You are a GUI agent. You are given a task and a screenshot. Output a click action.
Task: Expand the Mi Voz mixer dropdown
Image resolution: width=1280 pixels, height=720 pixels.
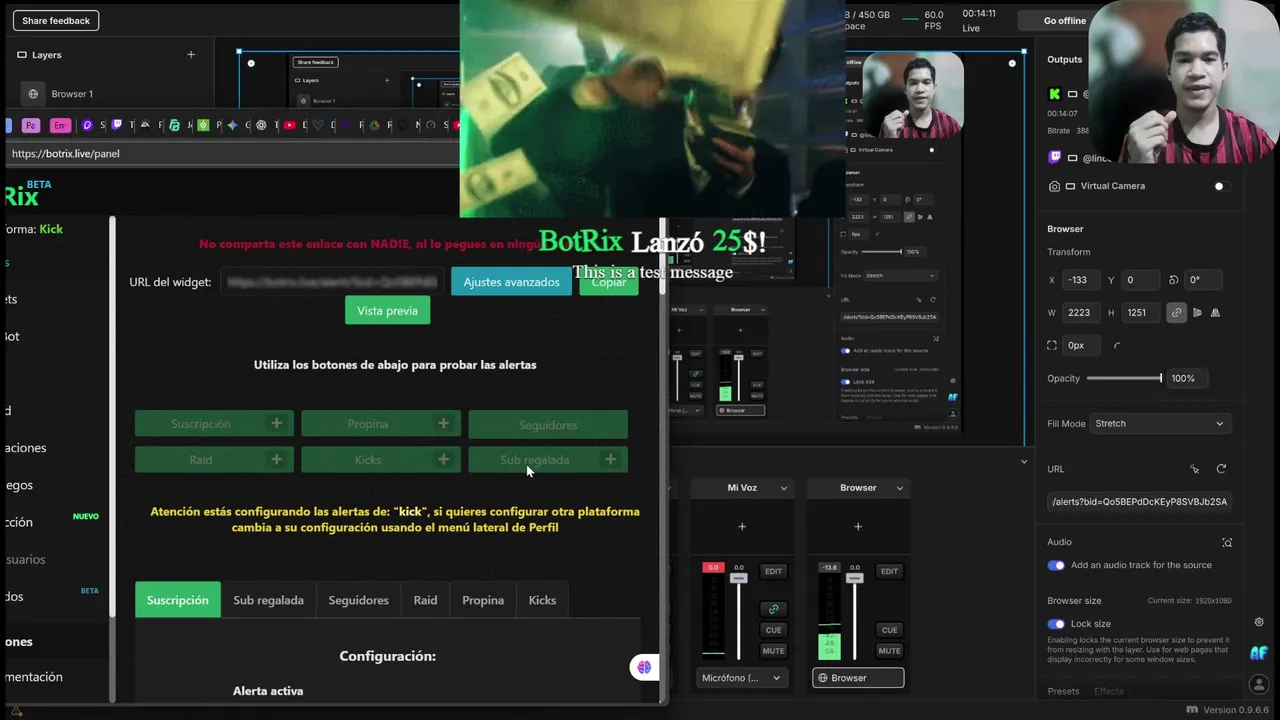784,488
